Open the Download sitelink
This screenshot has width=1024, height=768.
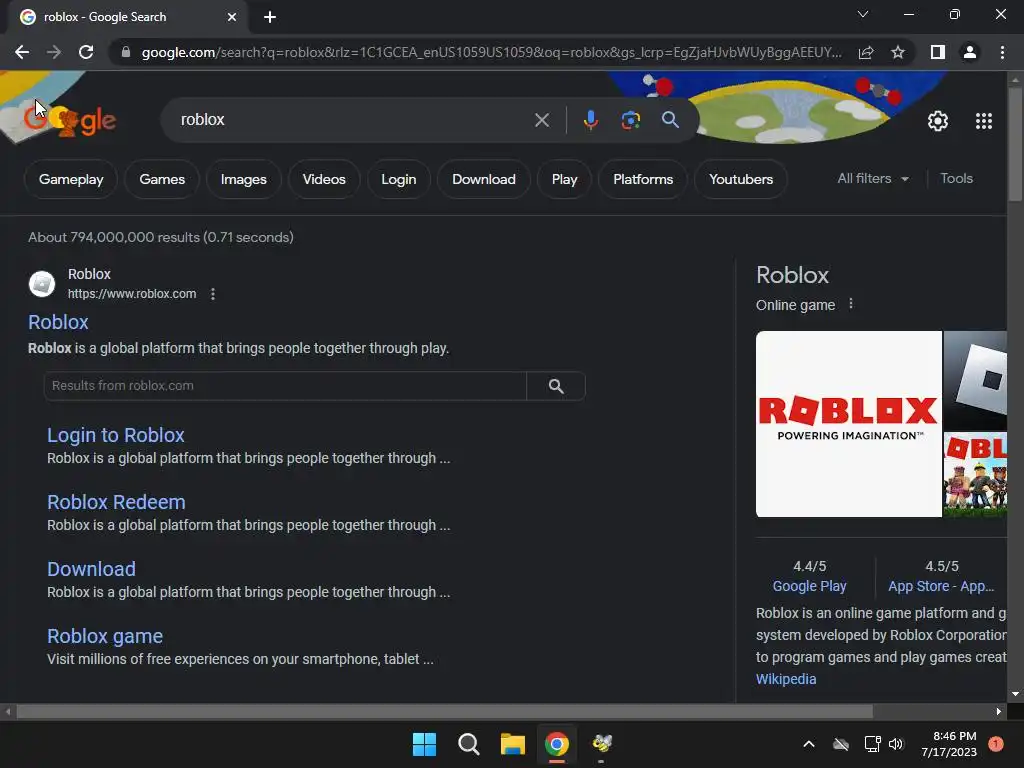91,569
